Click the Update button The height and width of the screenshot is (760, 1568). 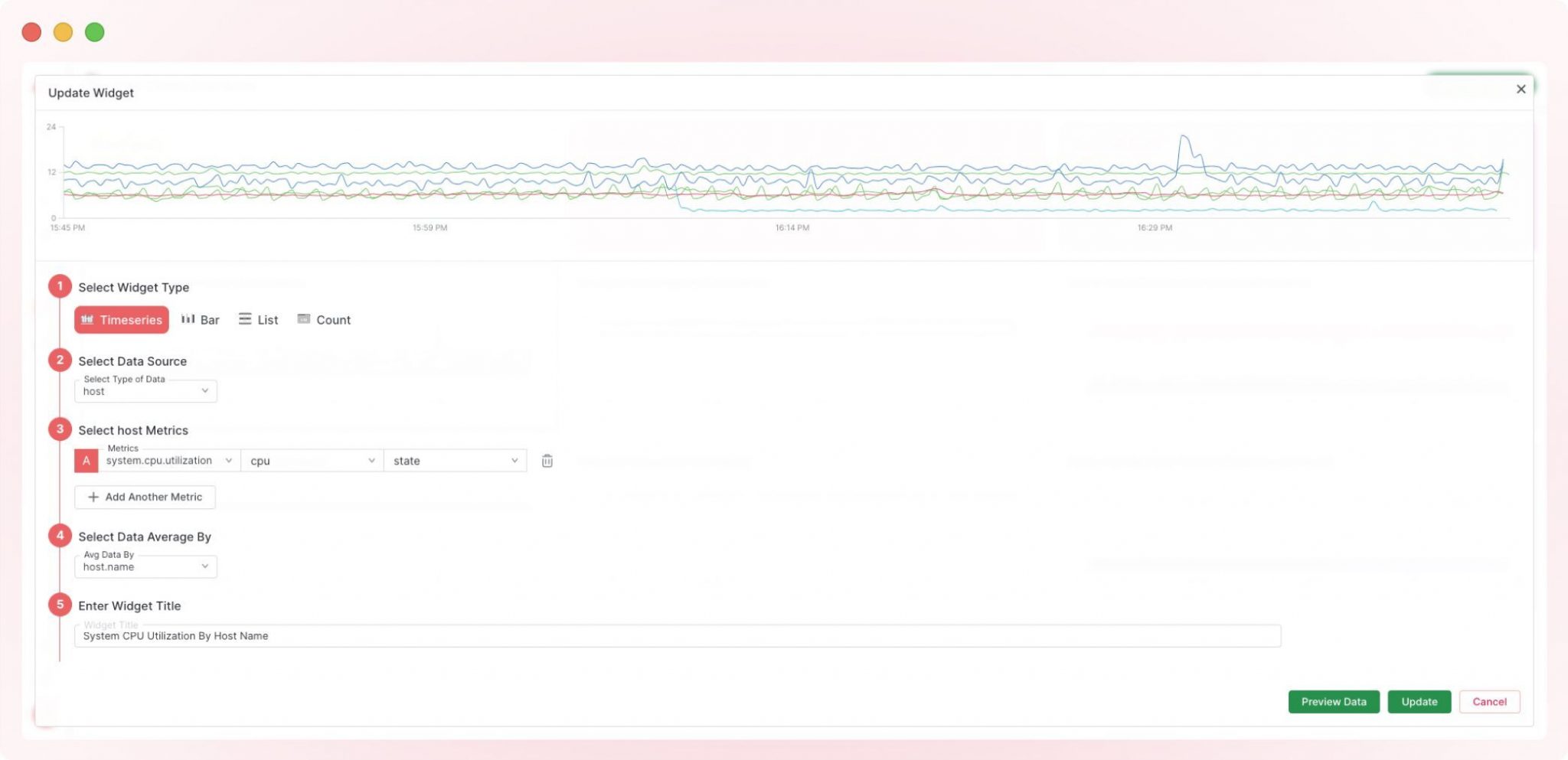[1419, 701]
